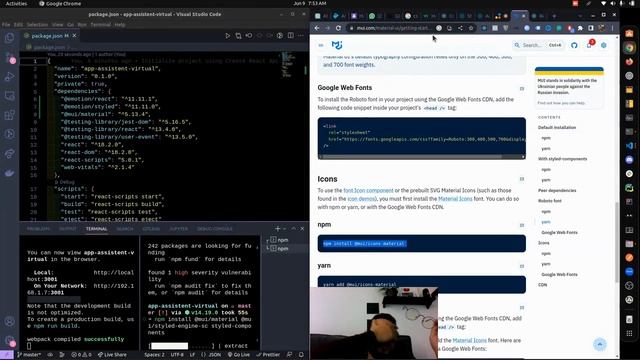Image resolution: width=640 pixels, height=360 pixels.
Task: Switch to the Debug Console panel tab
Action: point(215,229)
